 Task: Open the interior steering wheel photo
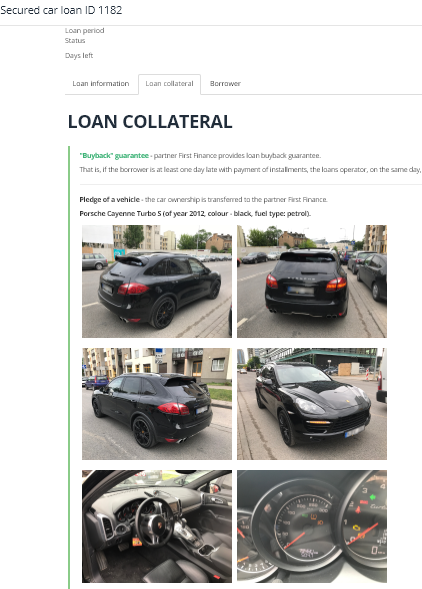(x=157, y=526)
